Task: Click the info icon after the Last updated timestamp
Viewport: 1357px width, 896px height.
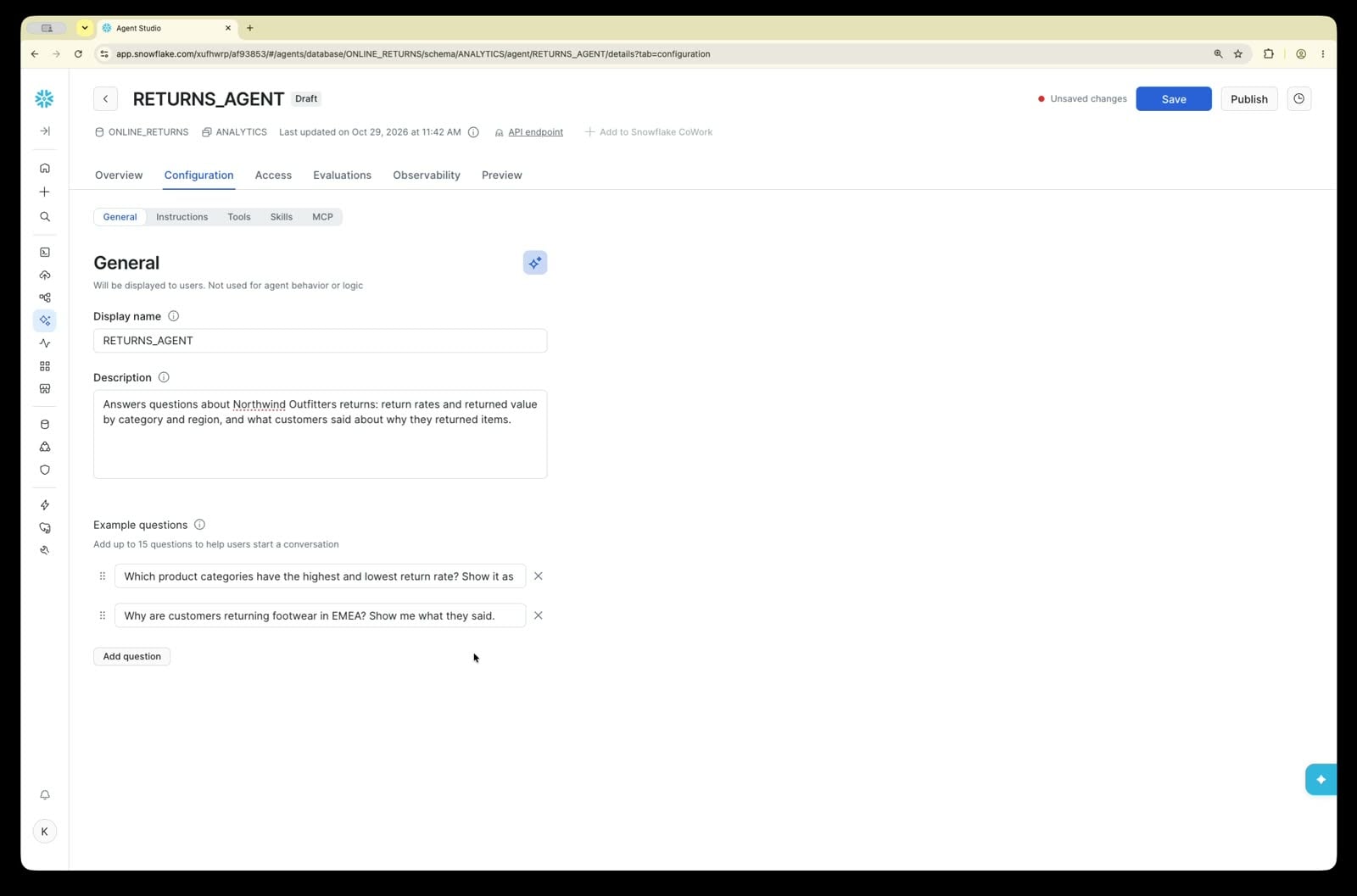Action: click(x=473, y=132)
